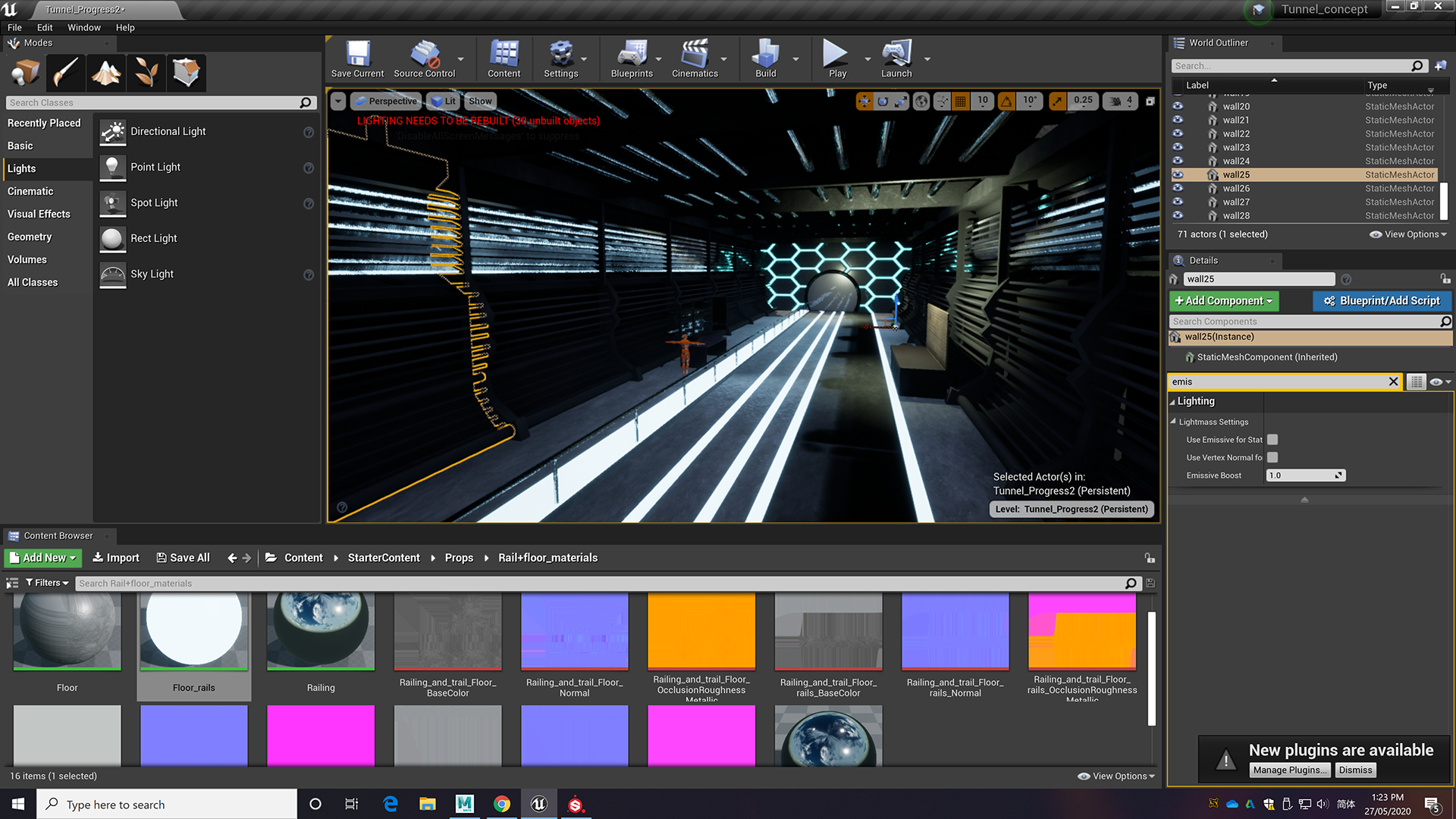Toggle grid snapping icon in viewport
The width and height of the screenshot is (1456, 819).
pyautogui.click(x=960, y=101)
